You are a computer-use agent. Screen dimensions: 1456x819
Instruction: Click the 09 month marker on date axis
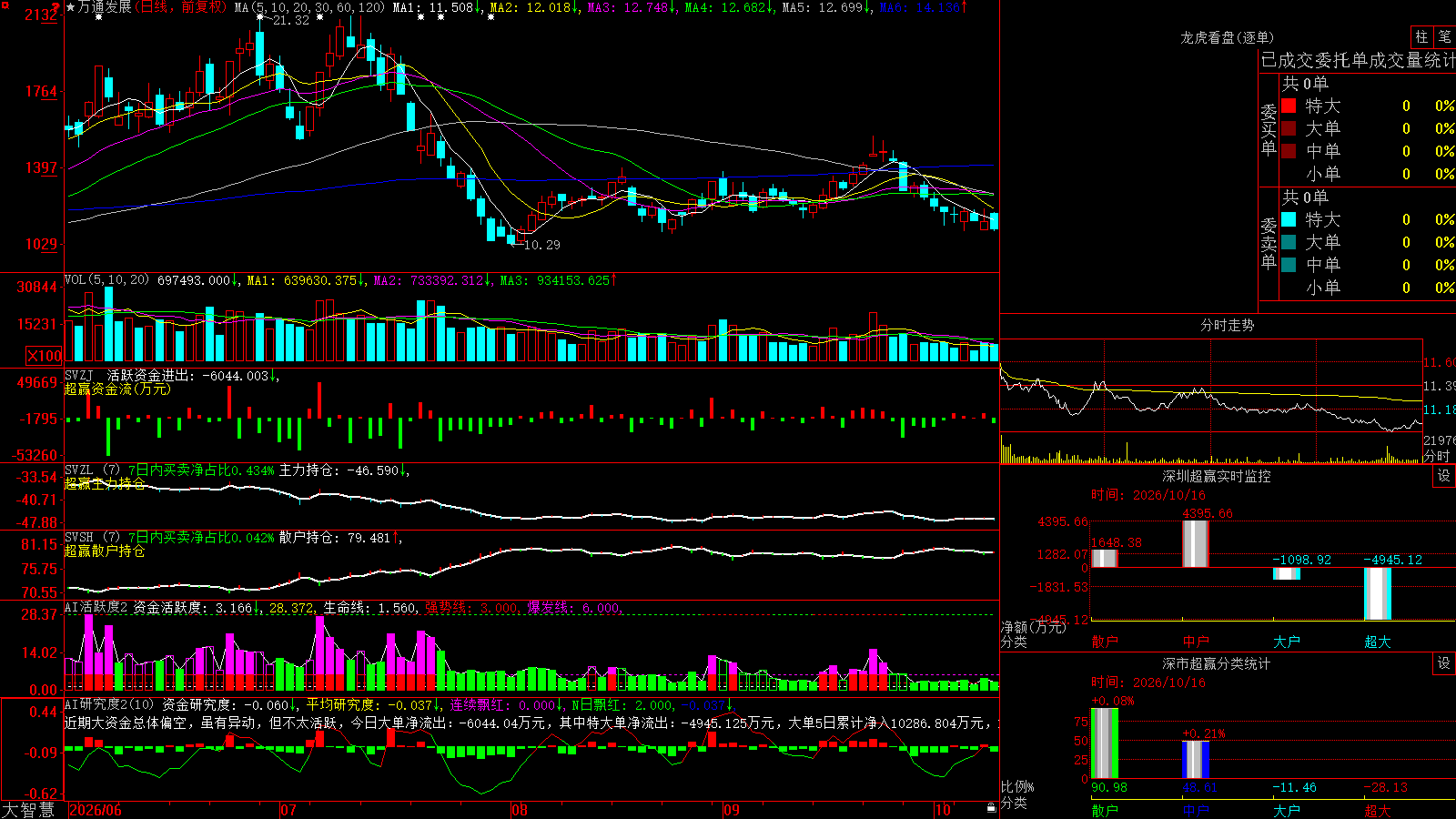tap(732, 810)
